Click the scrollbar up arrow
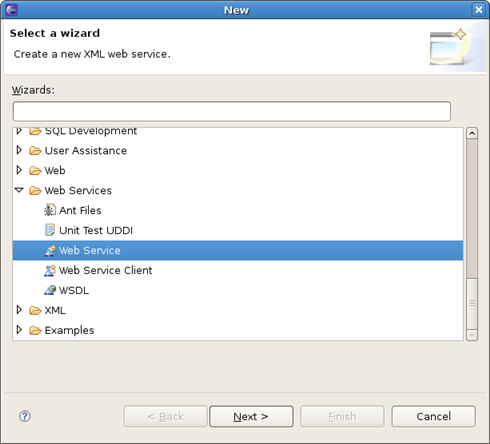 (472, 133)
